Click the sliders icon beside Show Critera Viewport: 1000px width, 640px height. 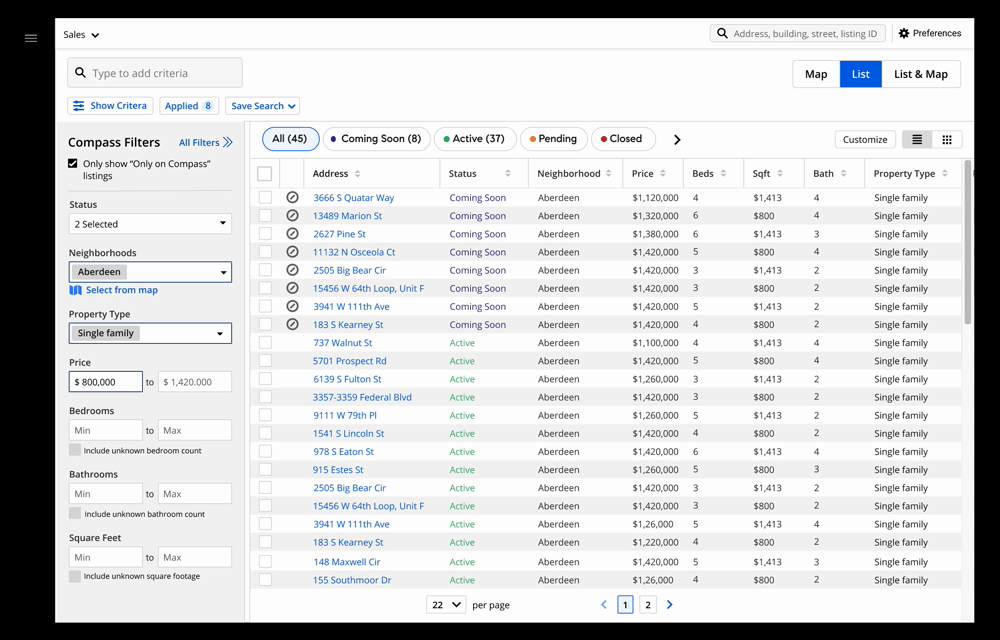click(78, 106)
